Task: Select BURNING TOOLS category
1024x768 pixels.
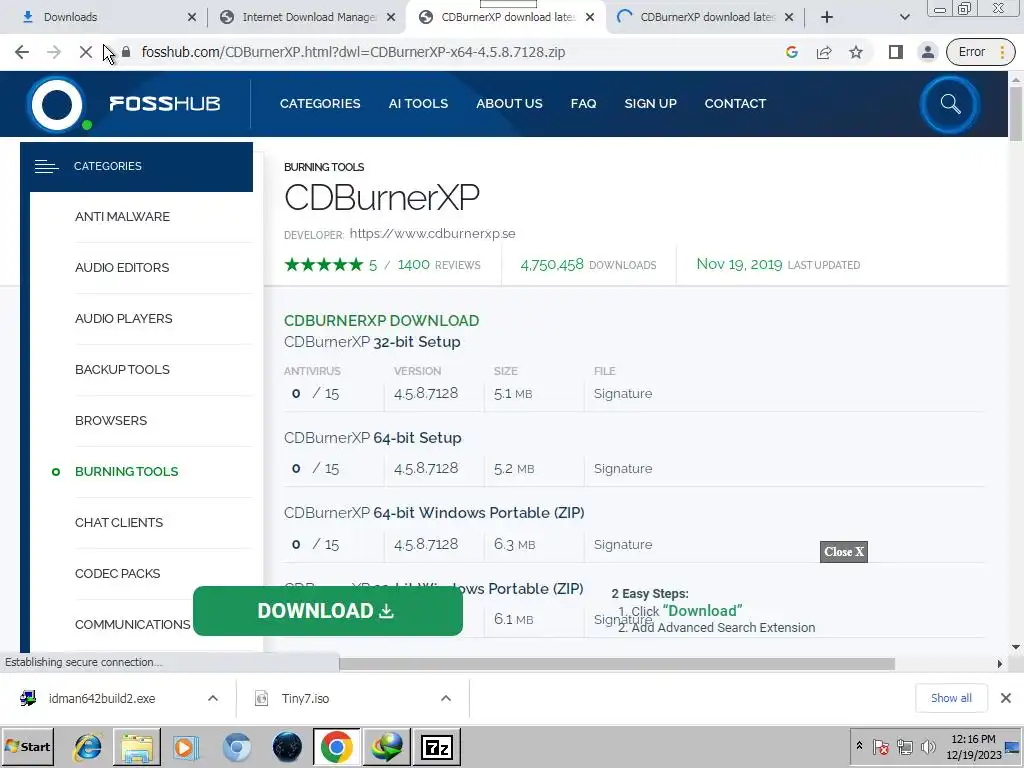Action: tap(127, 472)
